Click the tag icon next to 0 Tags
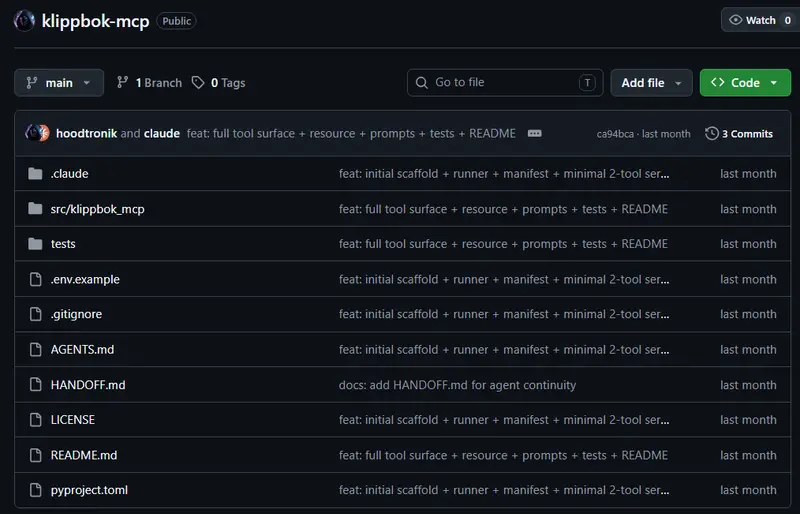The image size is (800, 514). (198, 83)
